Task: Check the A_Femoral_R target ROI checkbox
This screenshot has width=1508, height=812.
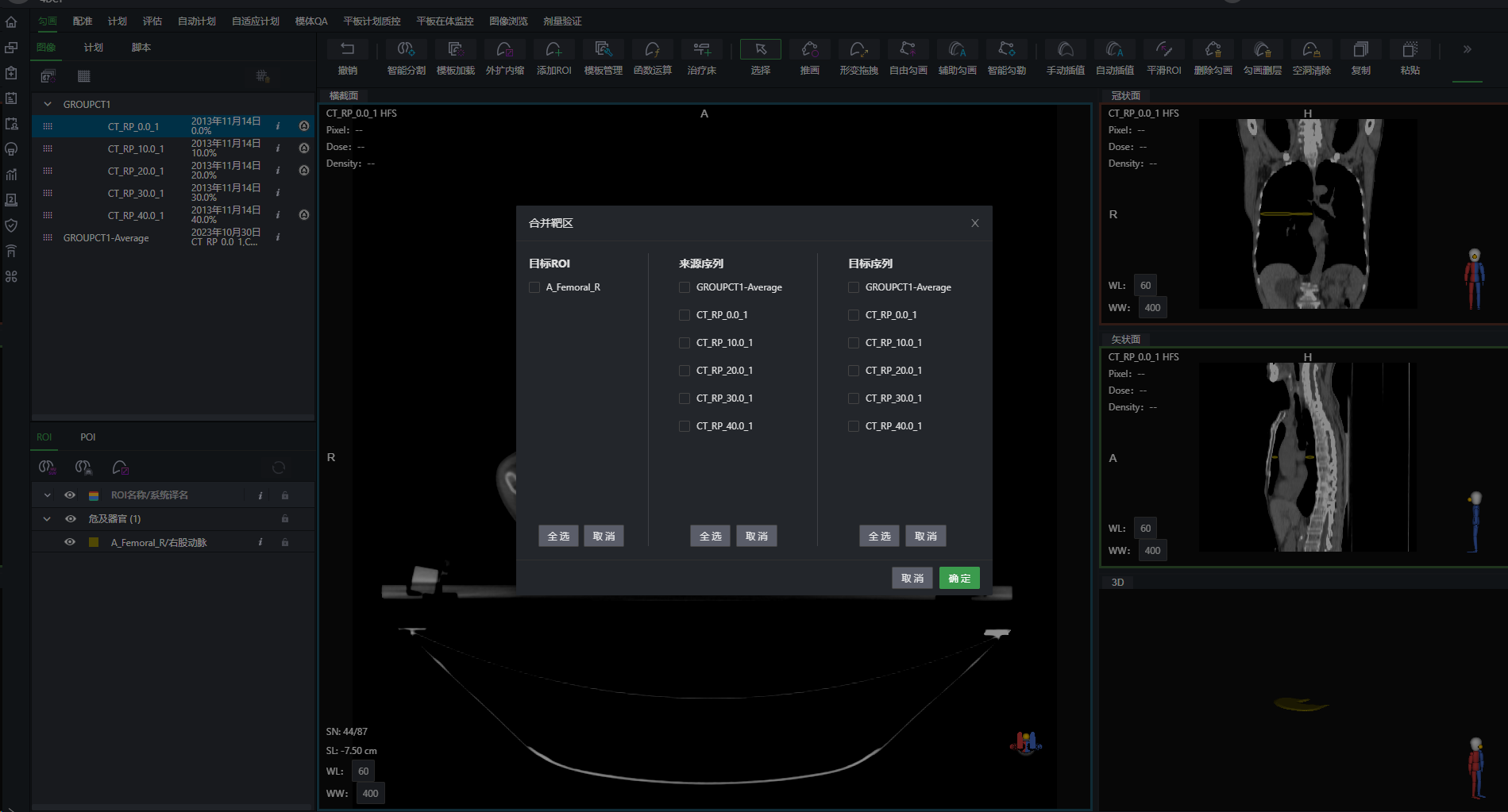Action: click(x=534, y=287)
